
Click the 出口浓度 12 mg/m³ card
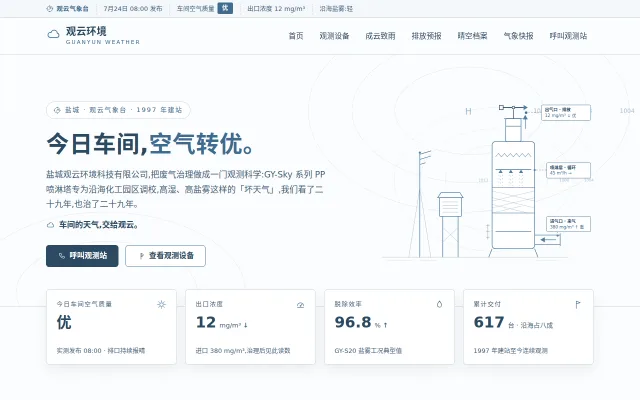pyautogui.click(x=250, y=327)
